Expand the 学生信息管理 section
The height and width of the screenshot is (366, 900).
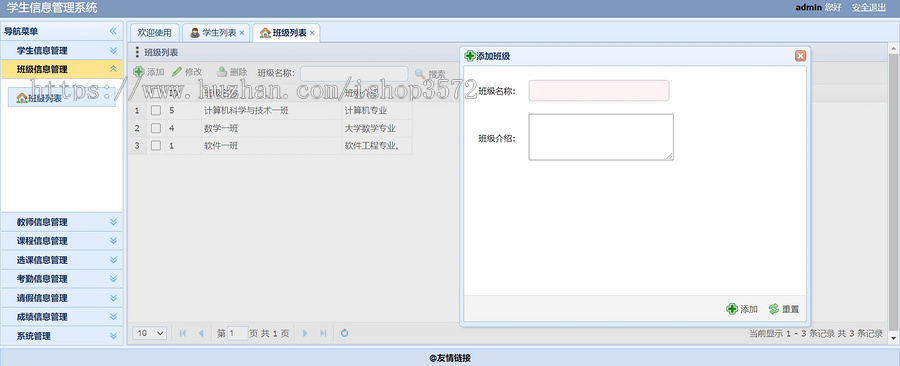tap(113, 50)
